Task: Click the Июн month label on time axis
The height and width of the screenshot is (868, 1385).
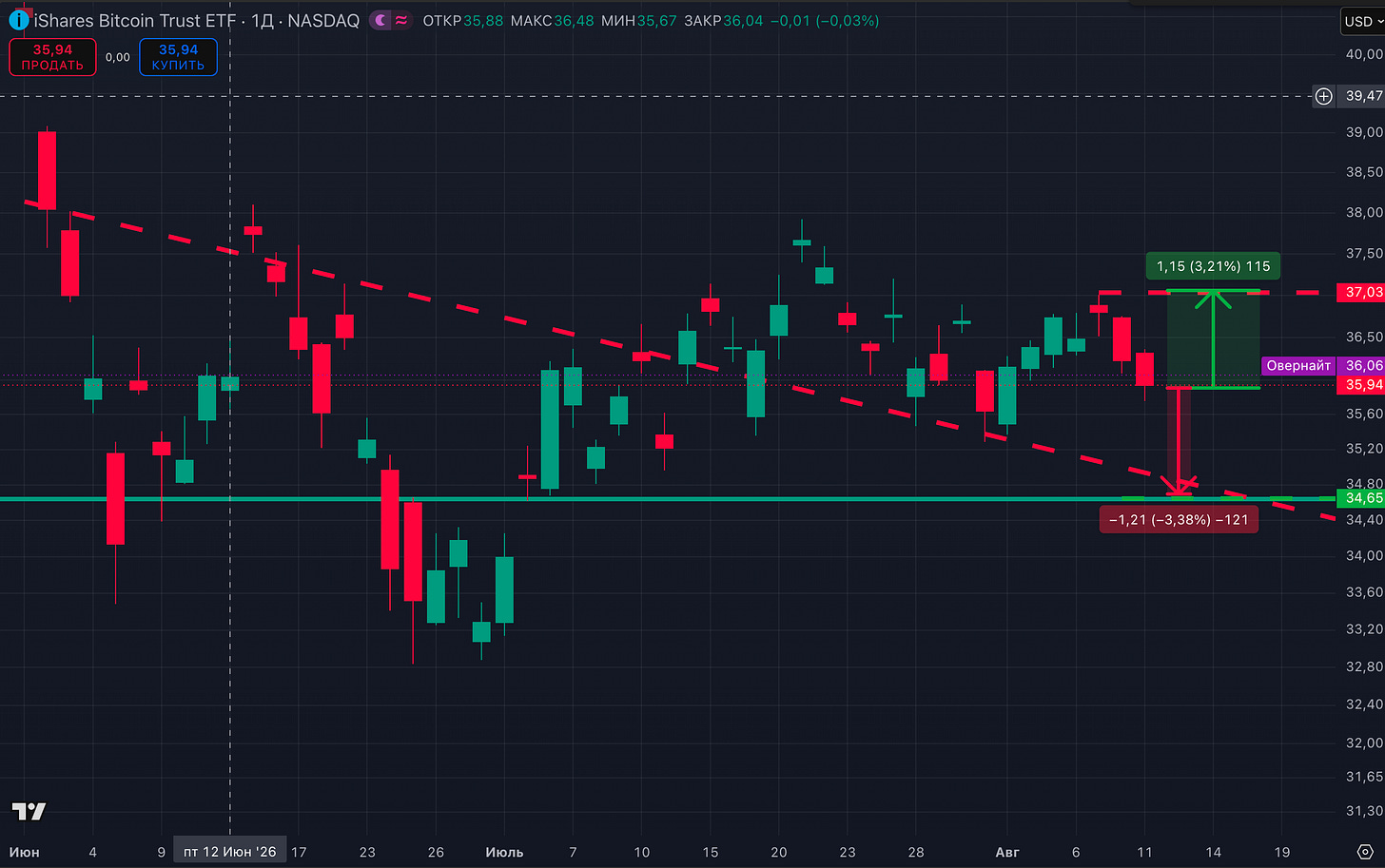Action: click(x=24, y=852)
